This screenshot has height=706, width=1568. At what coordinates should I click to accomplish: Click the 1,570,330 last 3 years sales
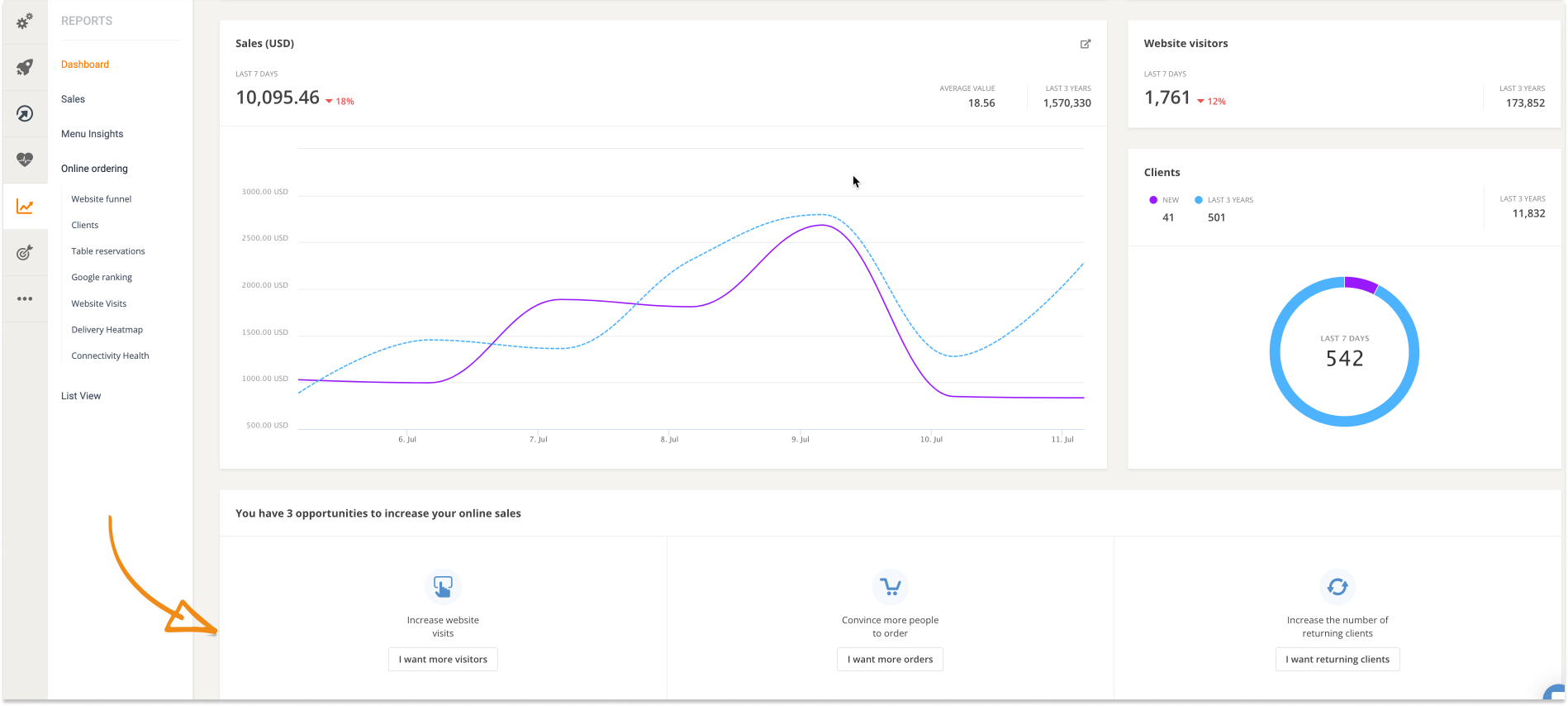pos(1067,103)
